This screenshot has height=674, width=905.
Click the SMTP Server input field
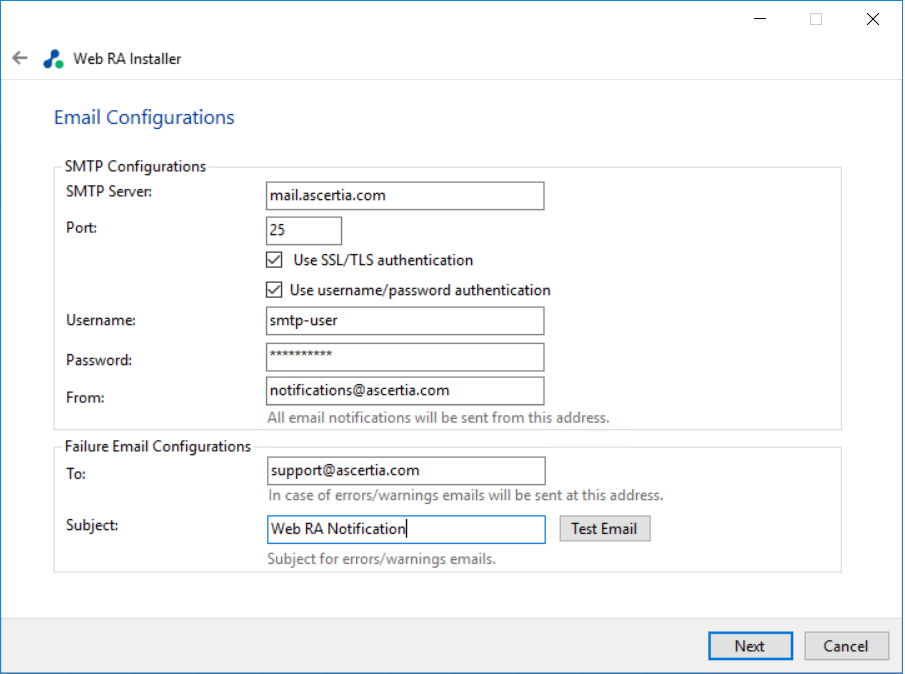click(x=405, y=196)
